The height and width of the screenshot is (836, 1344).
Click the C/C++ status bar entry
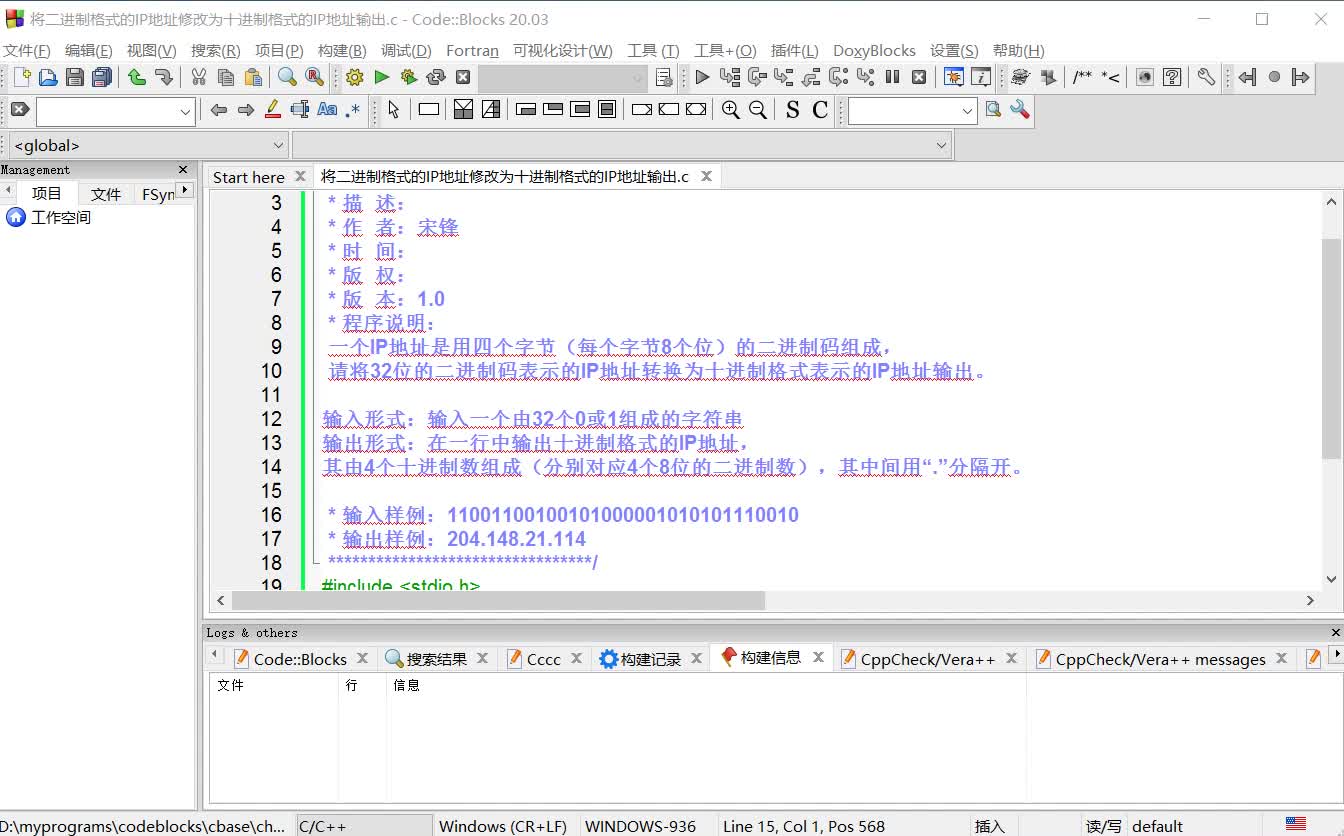click(x=365, y=826)
